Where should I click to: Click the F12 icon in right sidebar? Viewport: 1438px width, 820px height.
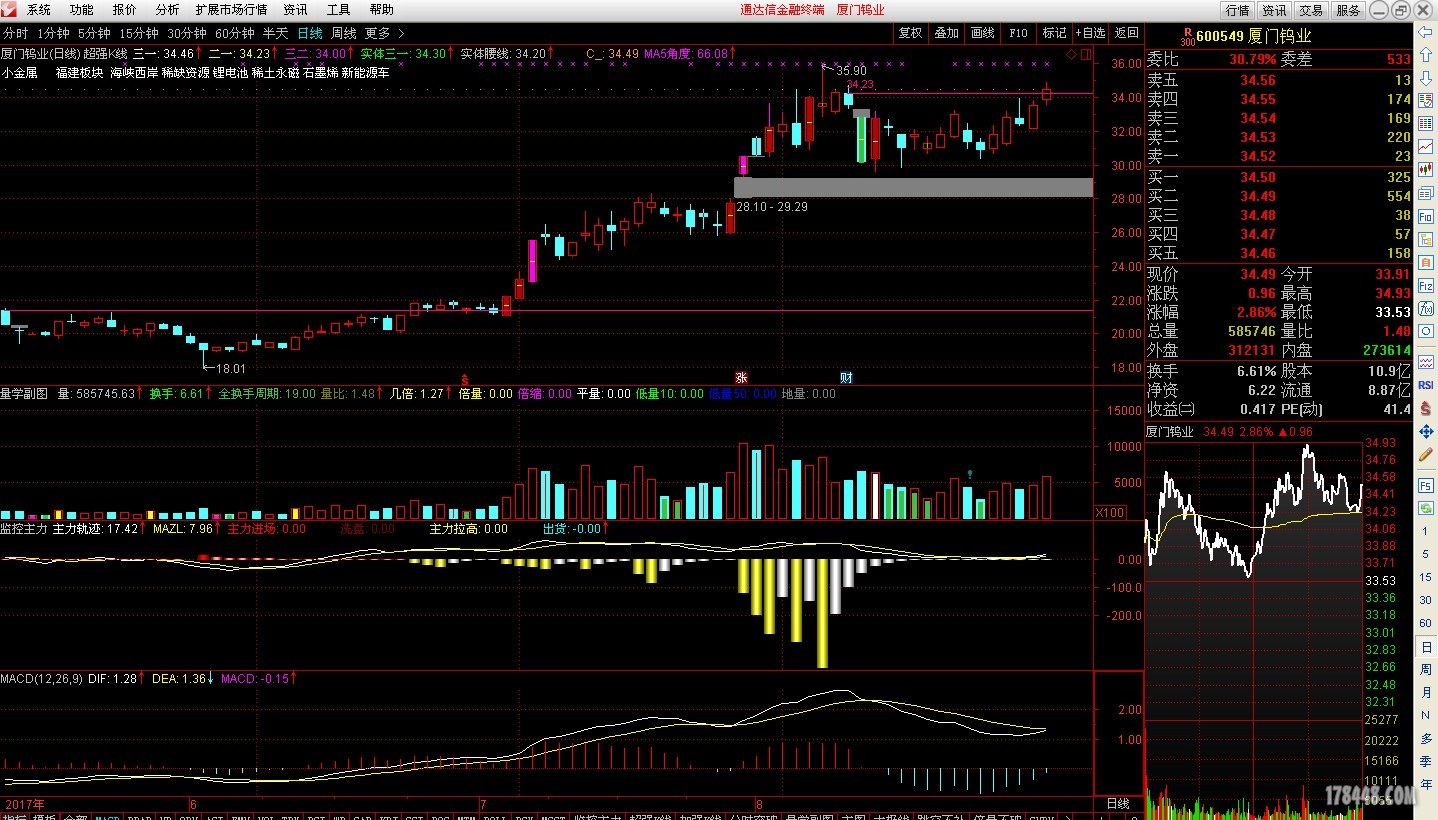1425,284
